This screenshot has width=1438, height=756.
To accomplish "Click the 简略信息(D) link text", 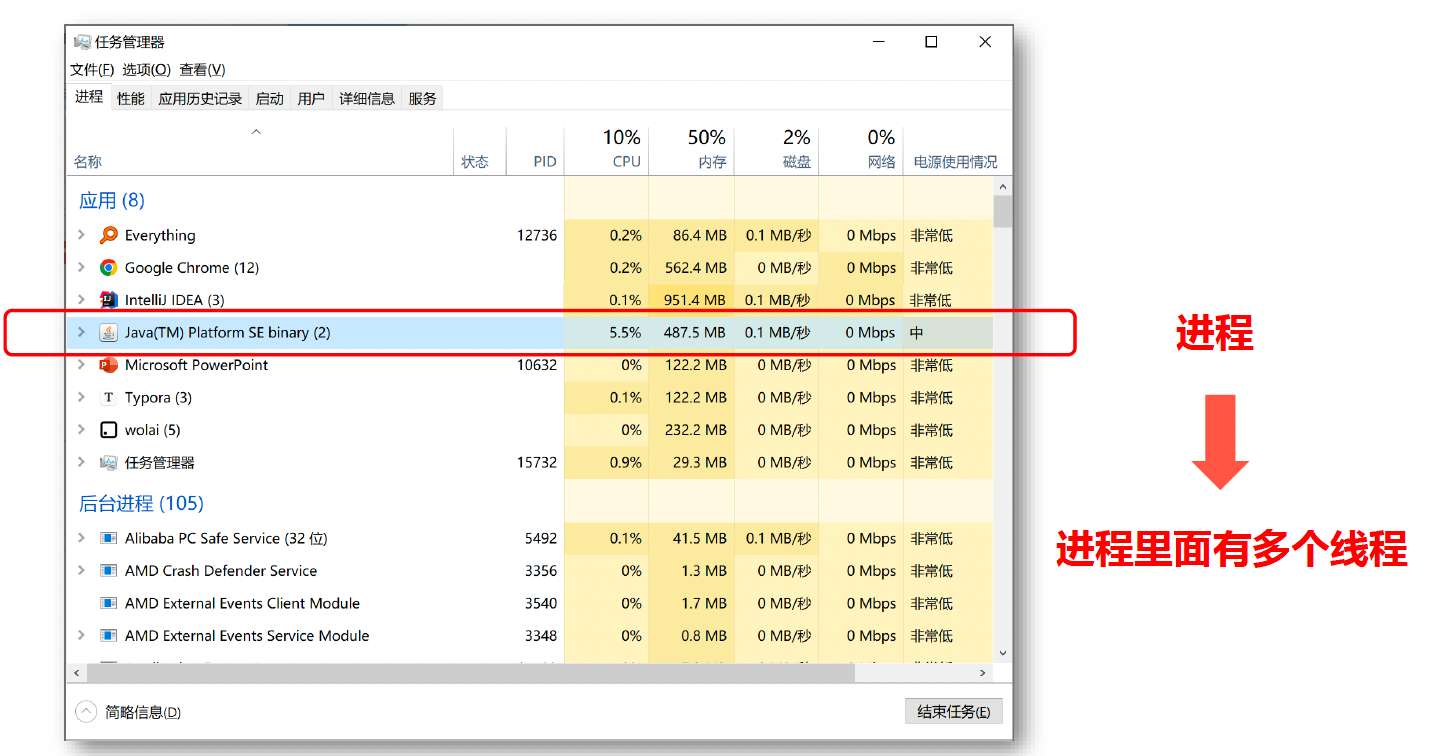I will click(143, 712).
